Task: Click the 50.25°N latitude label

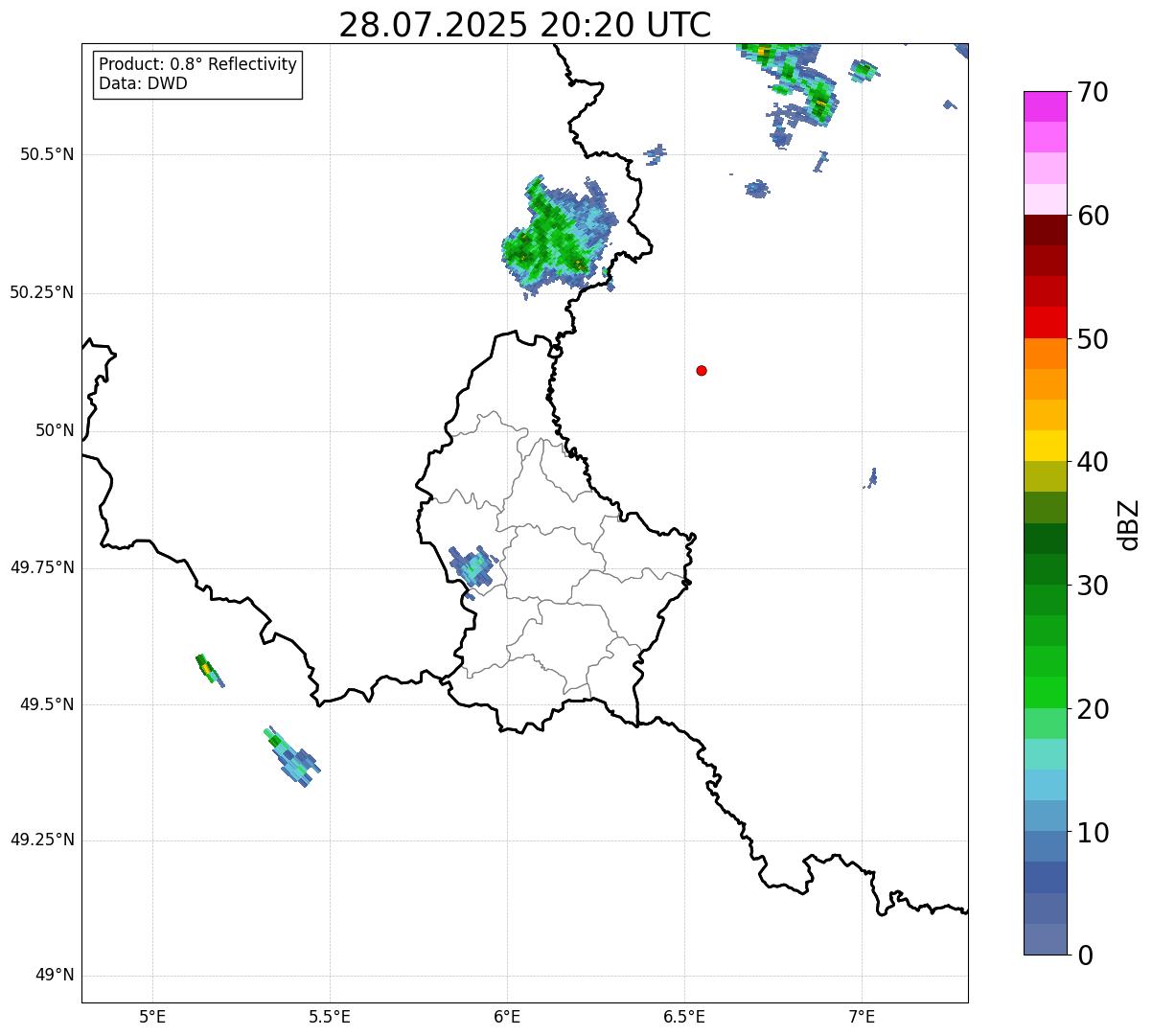Action: pos(42,292)
